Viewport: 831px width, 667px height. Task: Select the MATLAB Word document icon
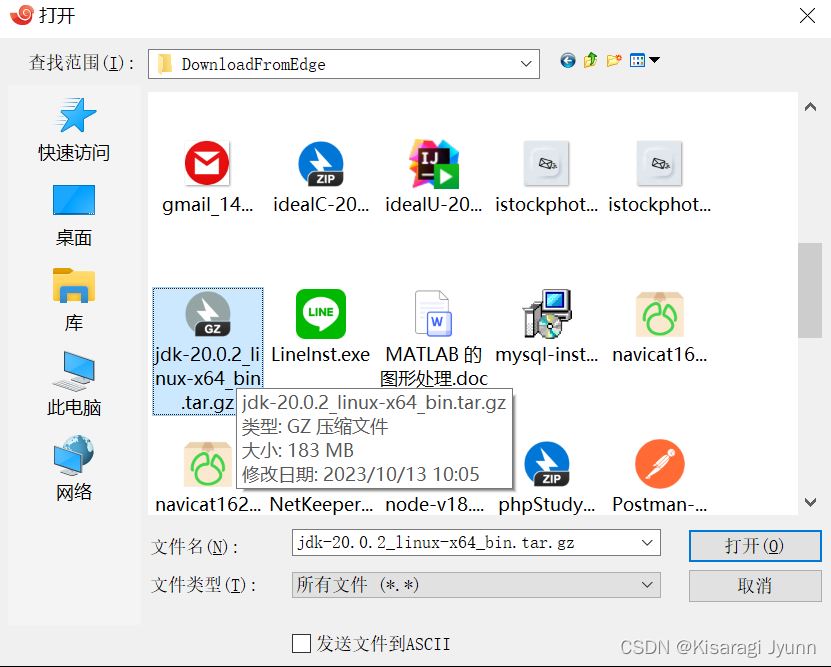(x=434, y=314)
